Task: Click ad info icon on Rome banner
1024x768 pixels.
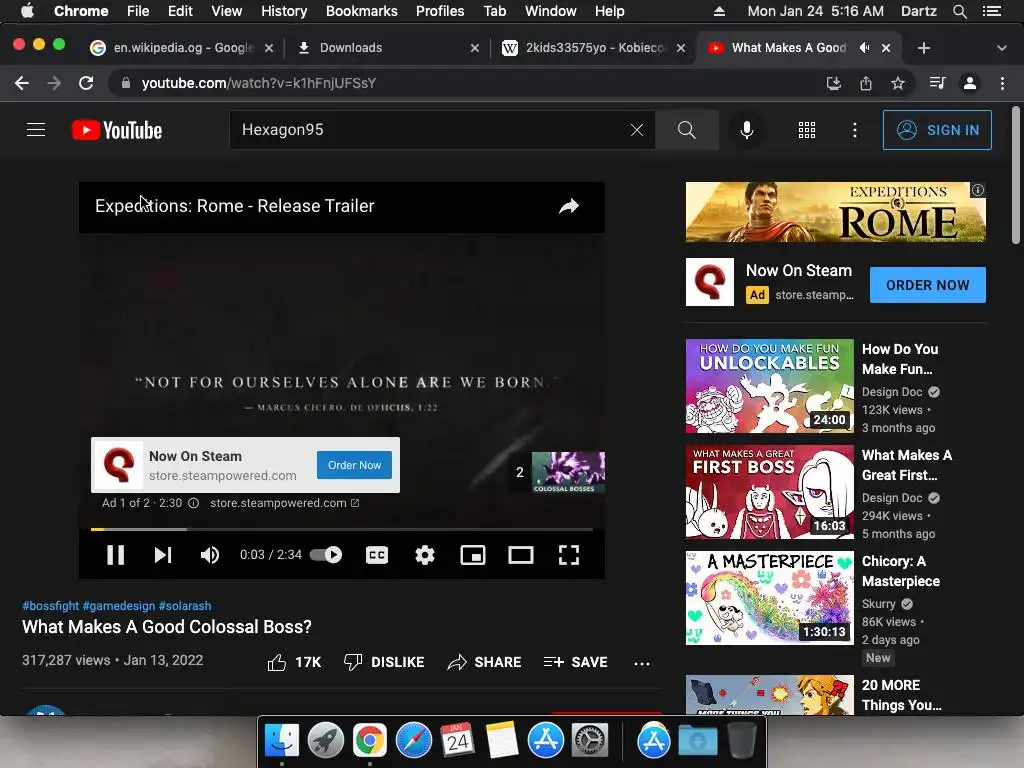Action: [x=978, y=190]
